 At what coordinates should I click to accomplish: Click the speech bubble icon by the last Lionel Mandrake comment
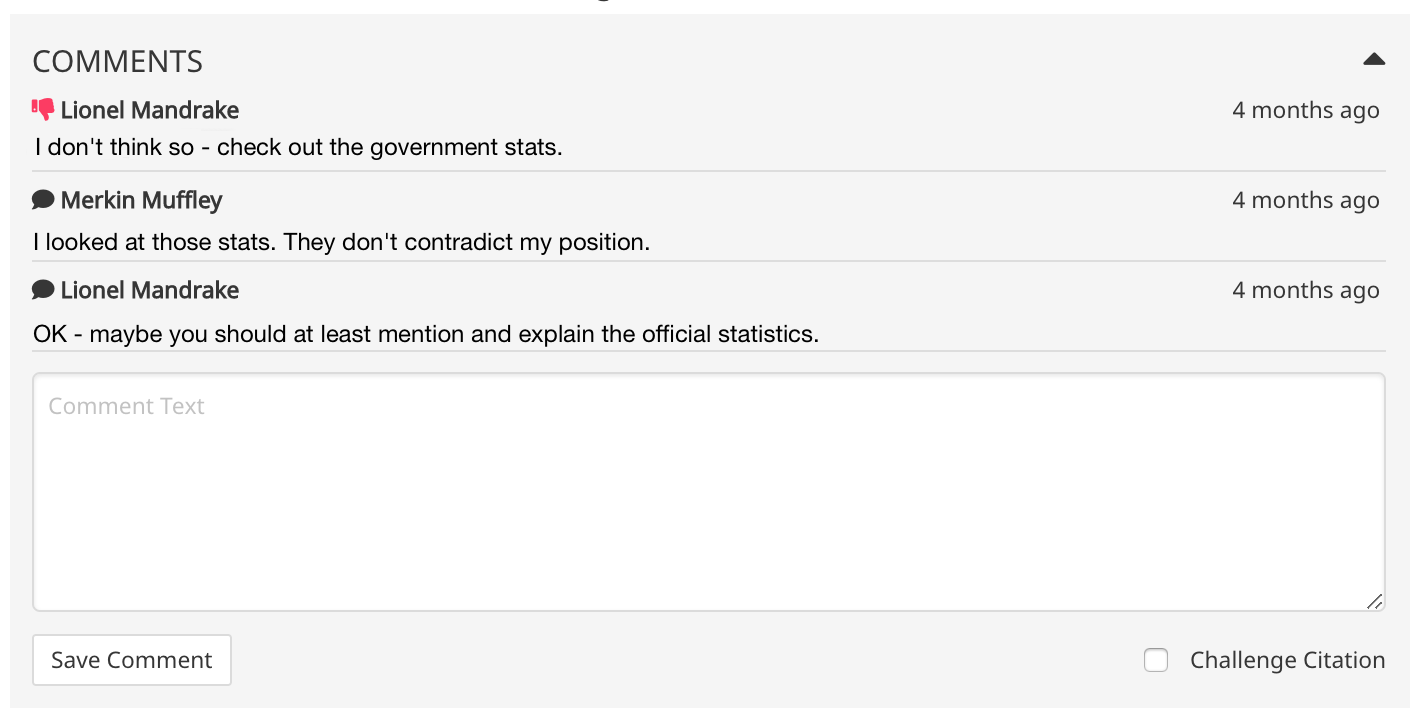coord(43,290)
